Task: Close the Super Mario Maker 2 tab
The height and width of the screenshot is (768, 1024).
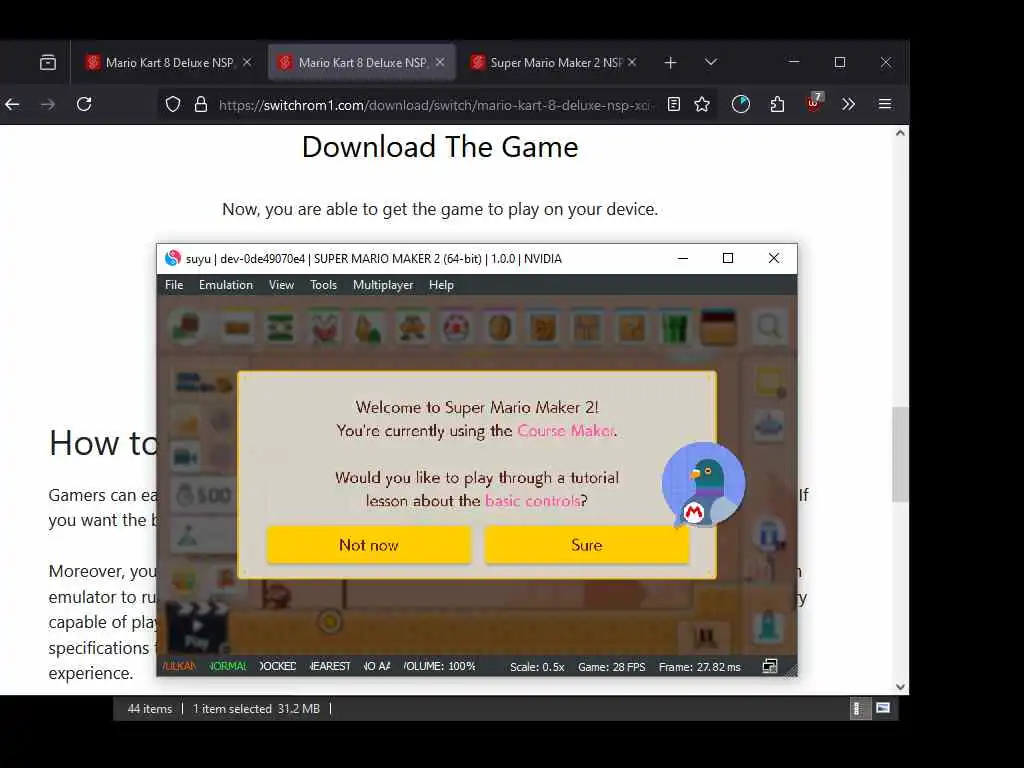Action: click(632, 62)
